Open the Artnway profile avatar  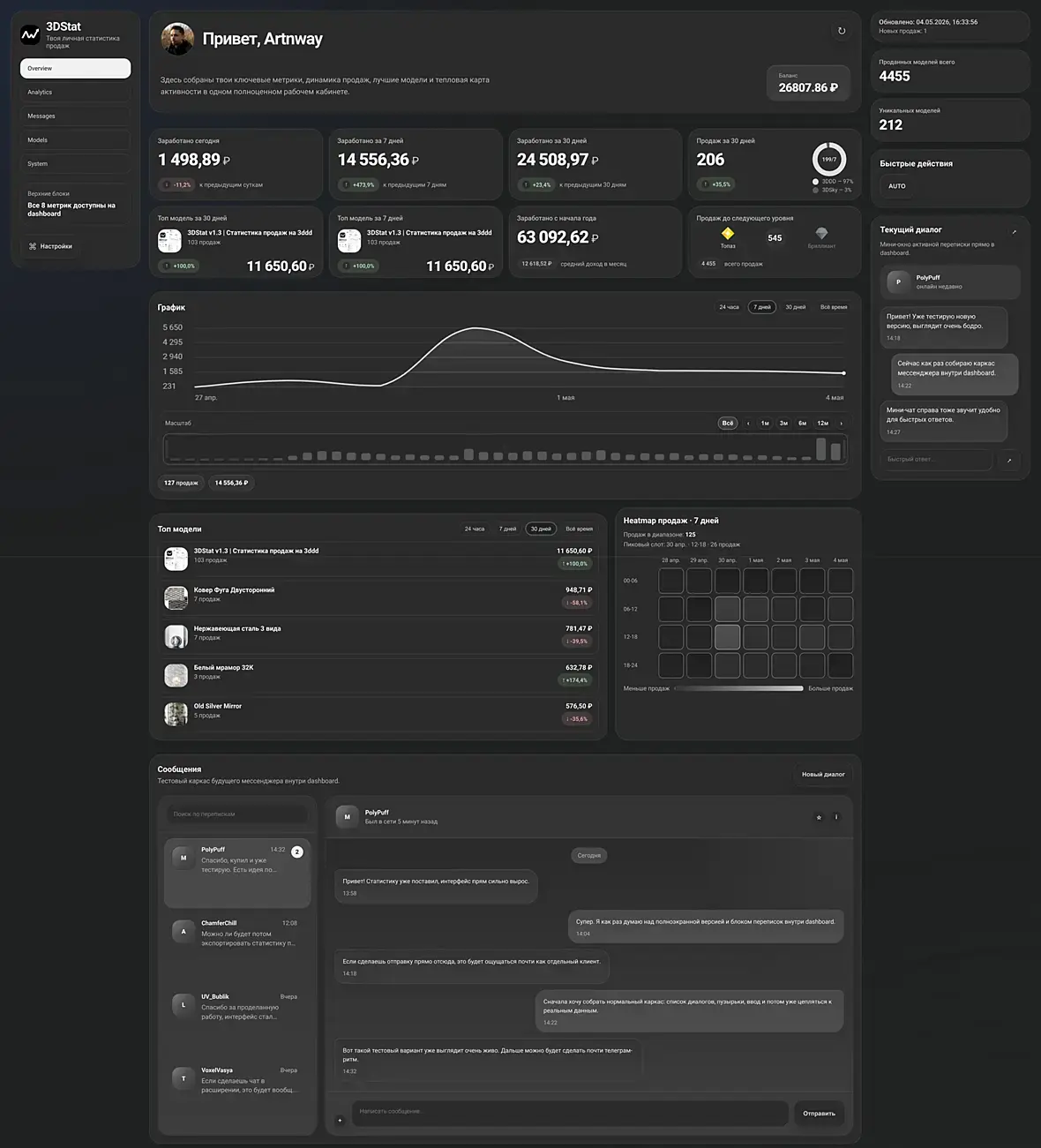[x=177, y=39]
